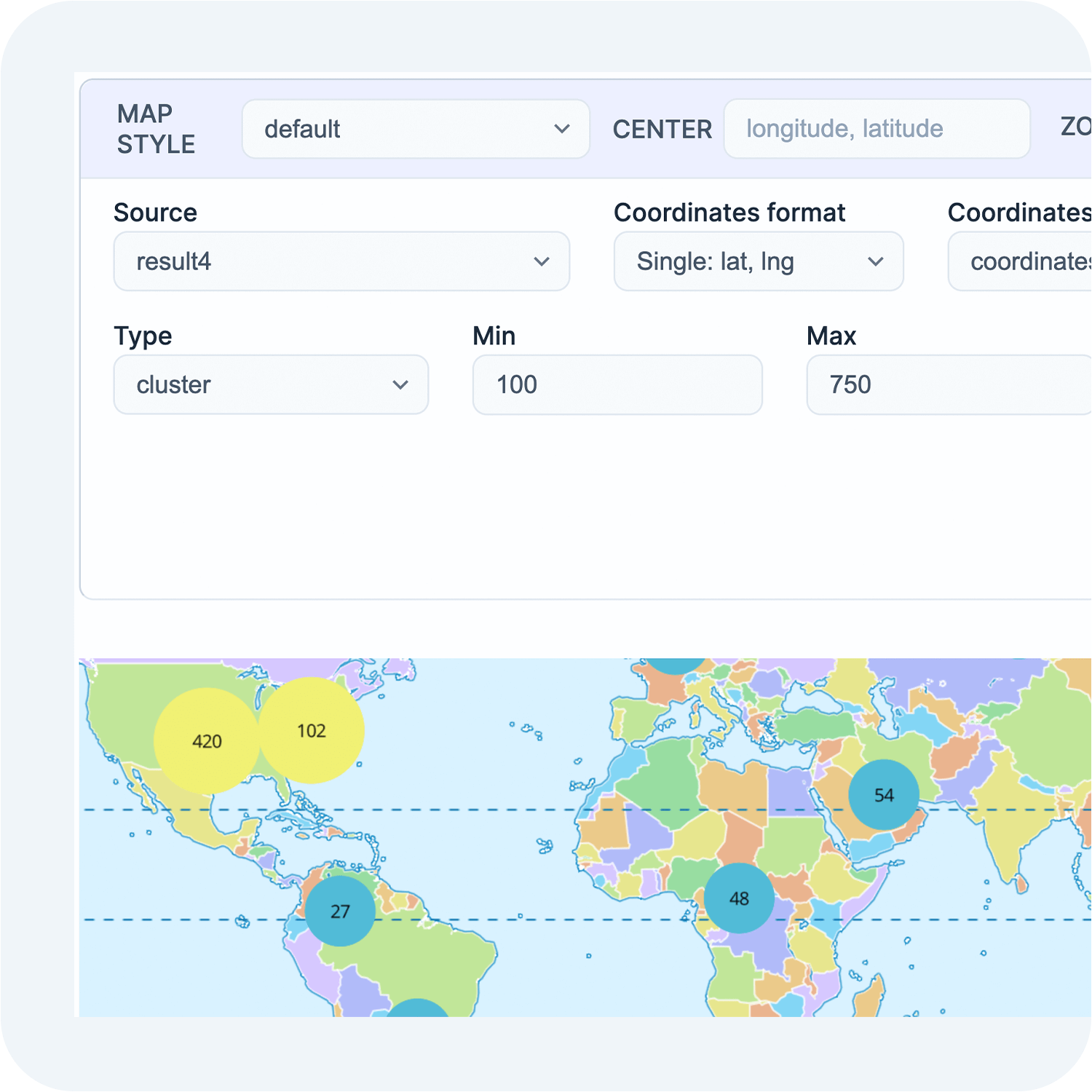Click the Max field containing 750

point(946,384)
